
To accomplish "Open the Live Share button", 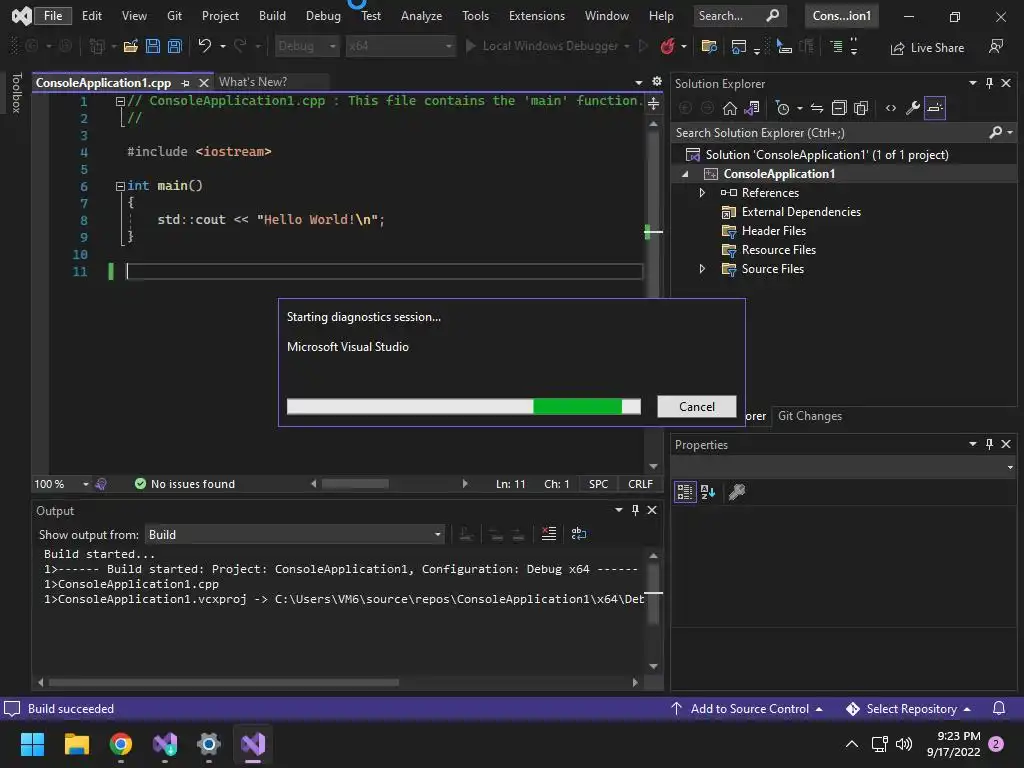I will click(x=927, y=48).
